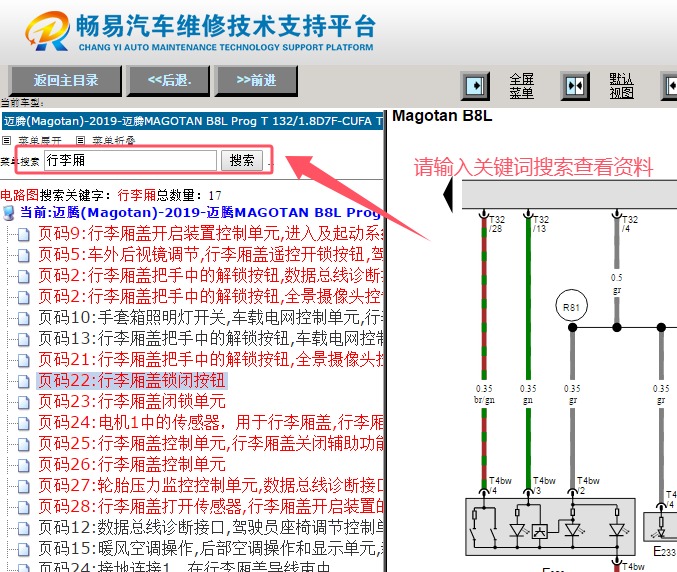Click page icon beside 页码22 entry

(23, 381)
